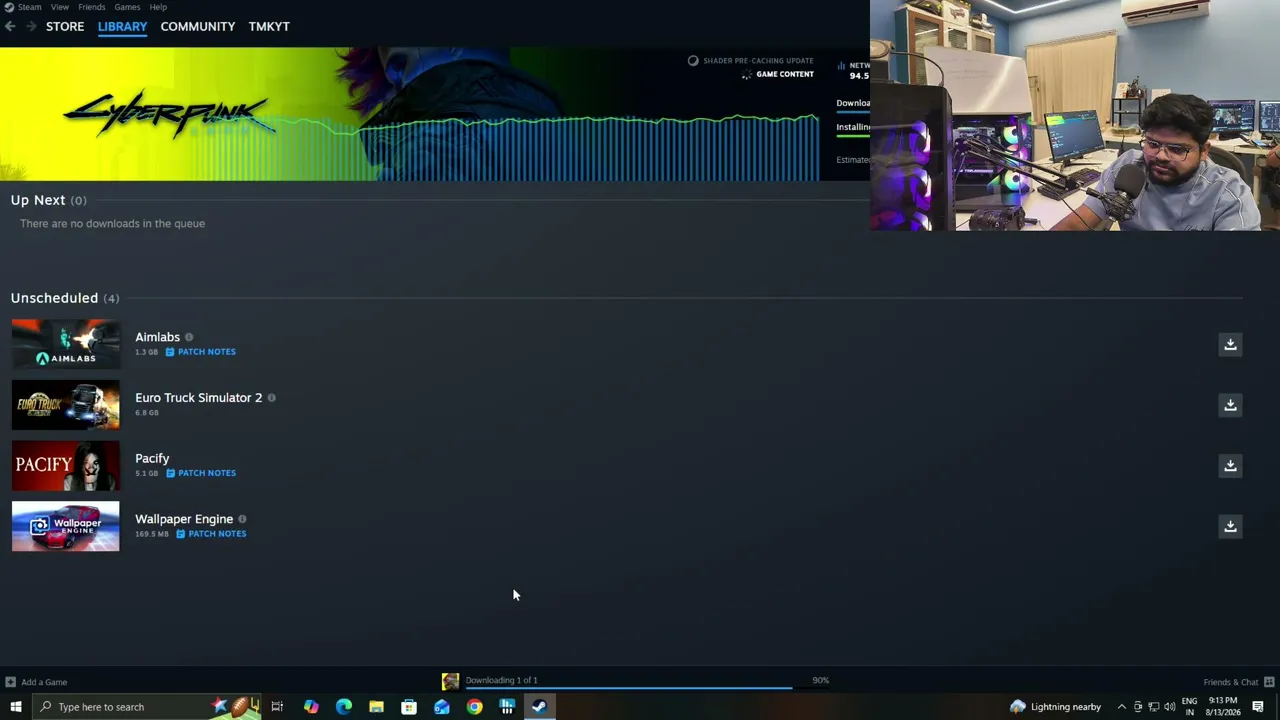Click the Euro Truck Simulator 2 thumbnail

pyautogui.click(x=65, y=405)
